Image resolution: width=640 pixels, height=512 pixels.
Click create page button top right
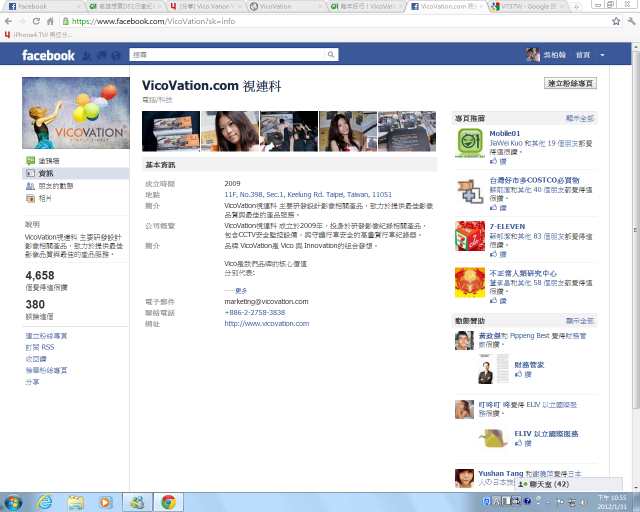click(570, 83)
